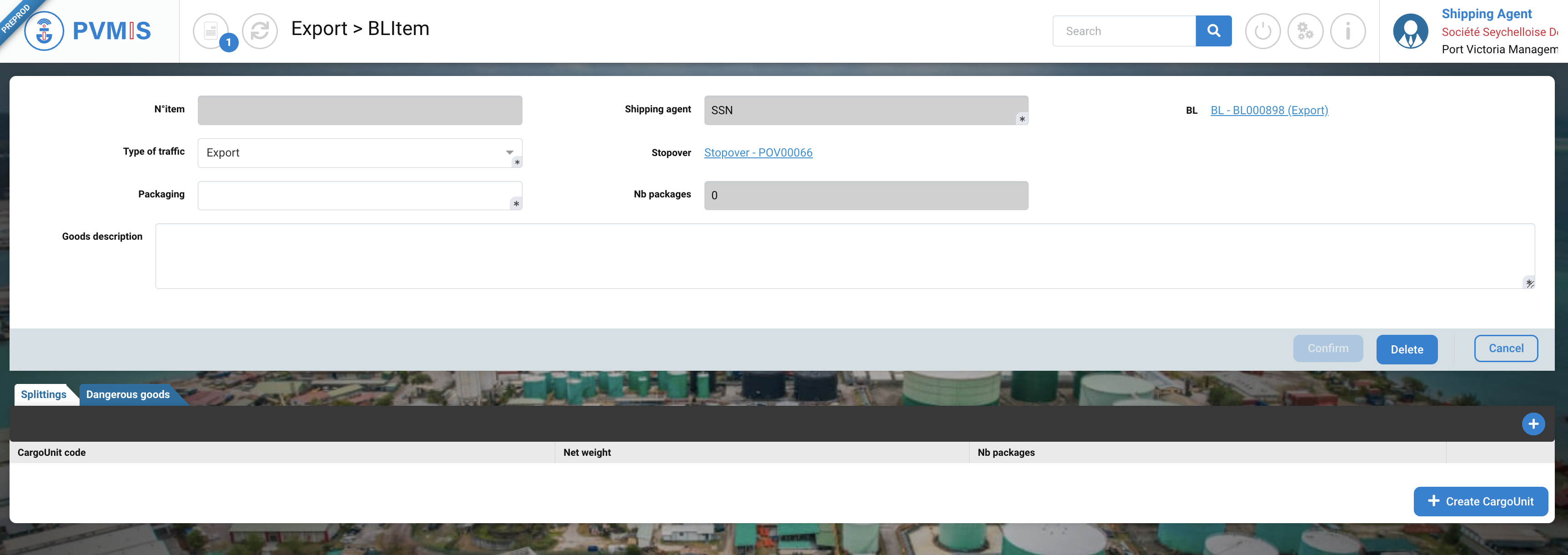Open the Packaging selection field

point(359,196)
